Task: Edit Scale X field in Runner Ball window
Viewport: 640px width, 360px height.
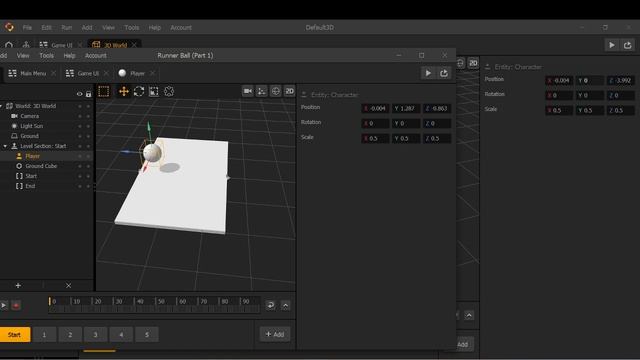Action: click(x=375, y=138)
